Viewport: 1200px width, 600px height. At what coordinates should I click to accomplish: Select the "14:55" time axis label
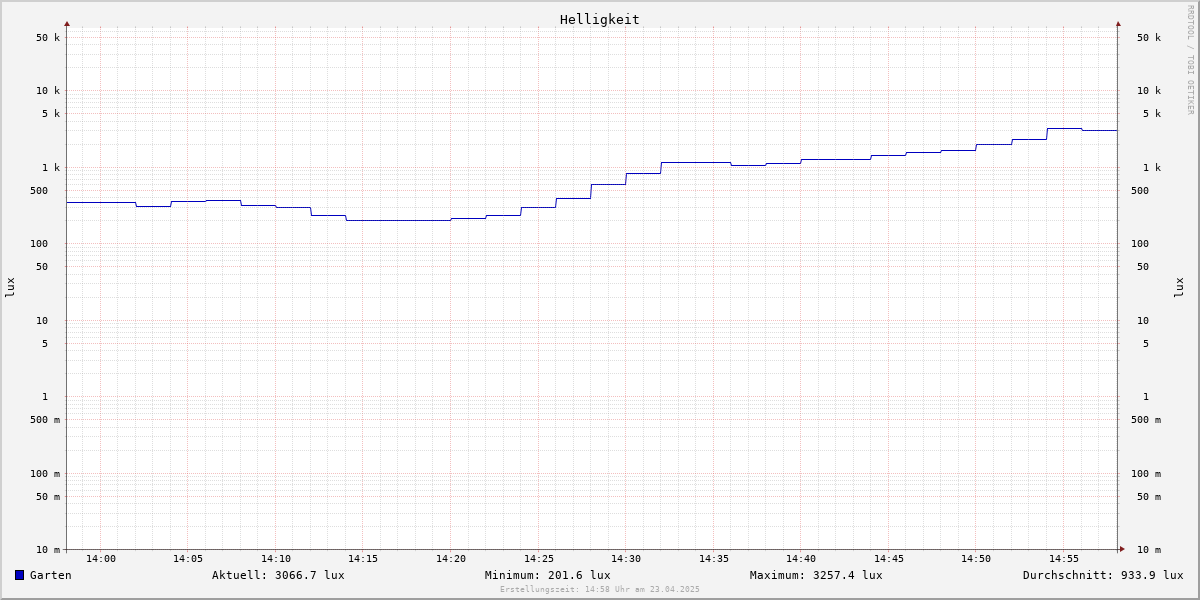point(1064,559)
